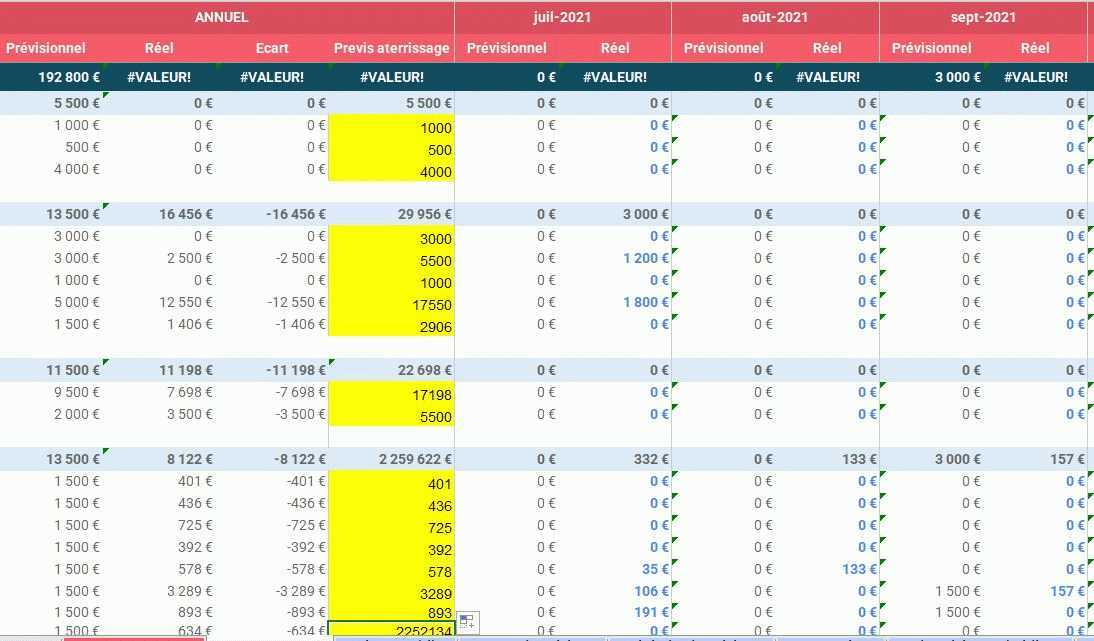The width and height of the screenshot is (1094, 641).
Task: Select the yellow cell containing 17198
Action: pos(391,394)
